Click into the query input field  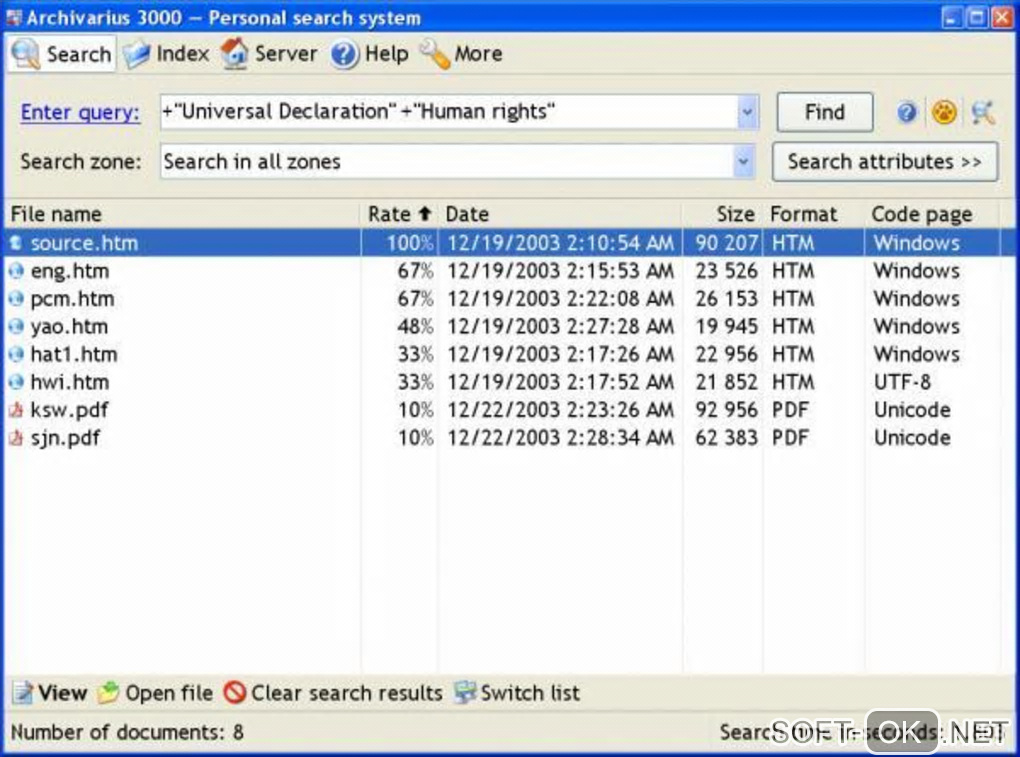point(449,112)
